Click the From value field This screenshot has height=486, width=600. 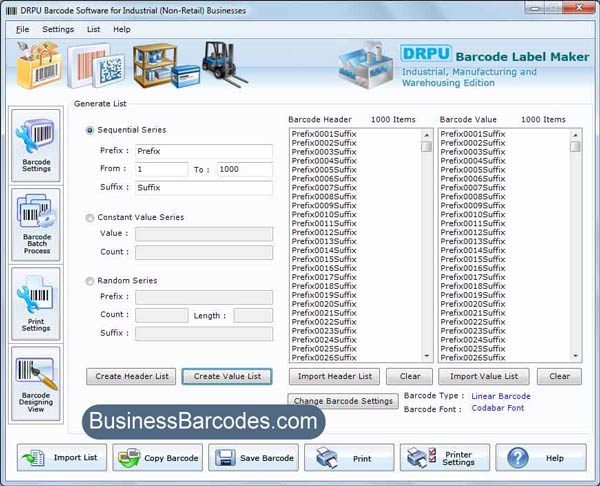(161, 169)
